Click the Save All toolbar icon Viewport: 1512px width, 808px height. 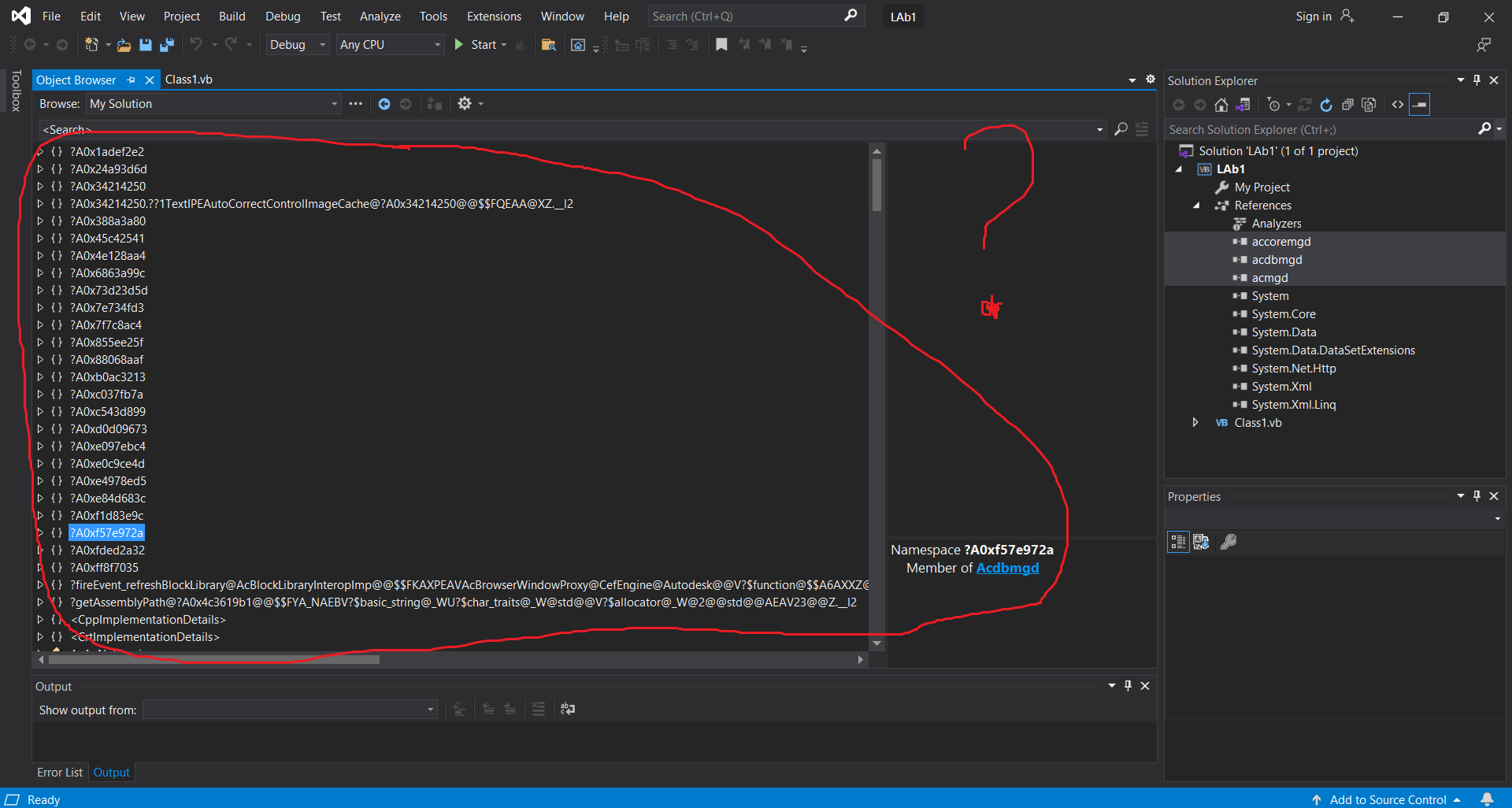(166, 45)
